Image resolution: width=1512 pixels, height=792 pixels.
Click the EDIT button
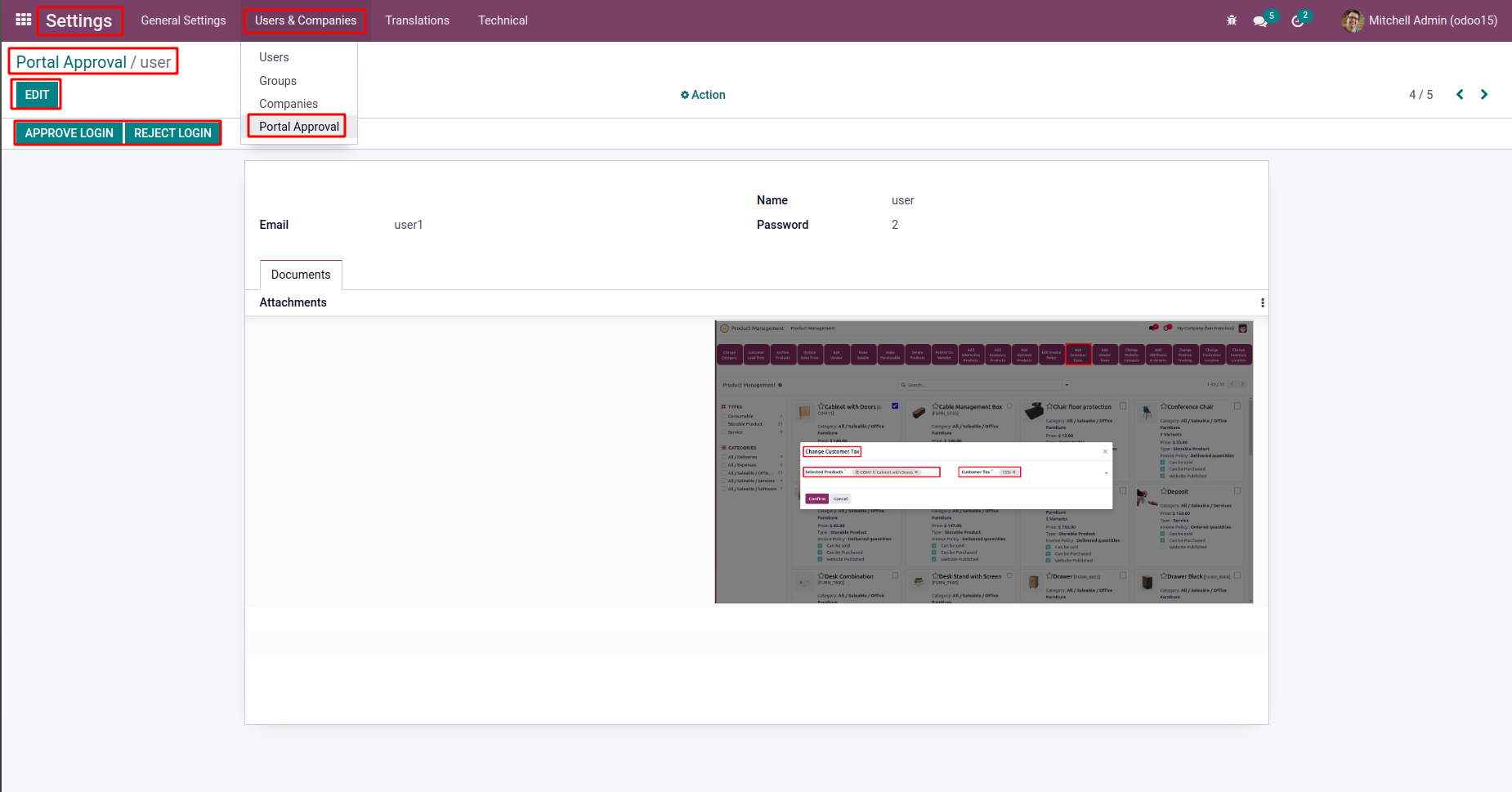[37, 95]
